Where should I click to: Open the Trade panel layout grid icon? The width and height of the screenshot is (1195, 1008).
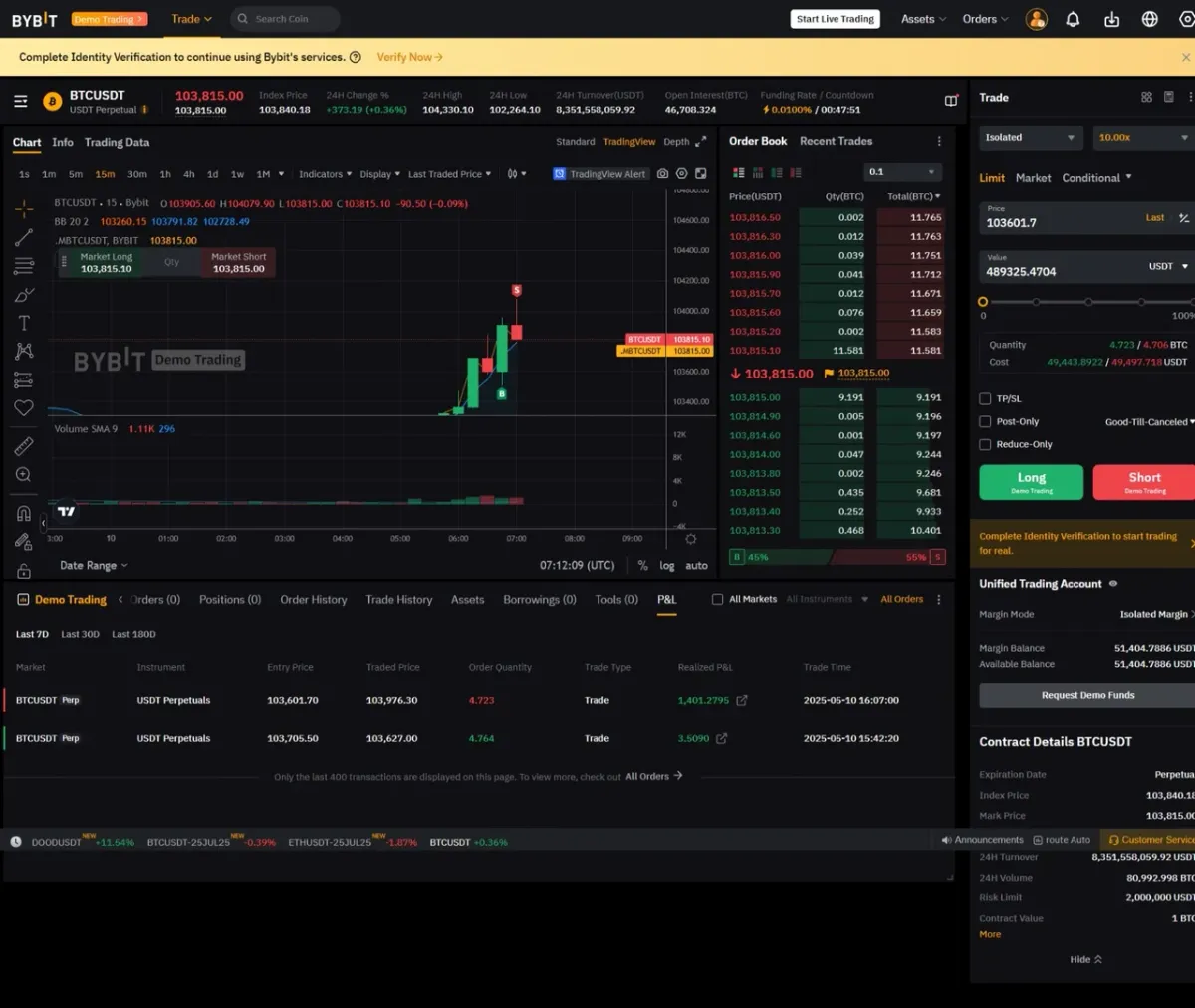[1146, 97]
